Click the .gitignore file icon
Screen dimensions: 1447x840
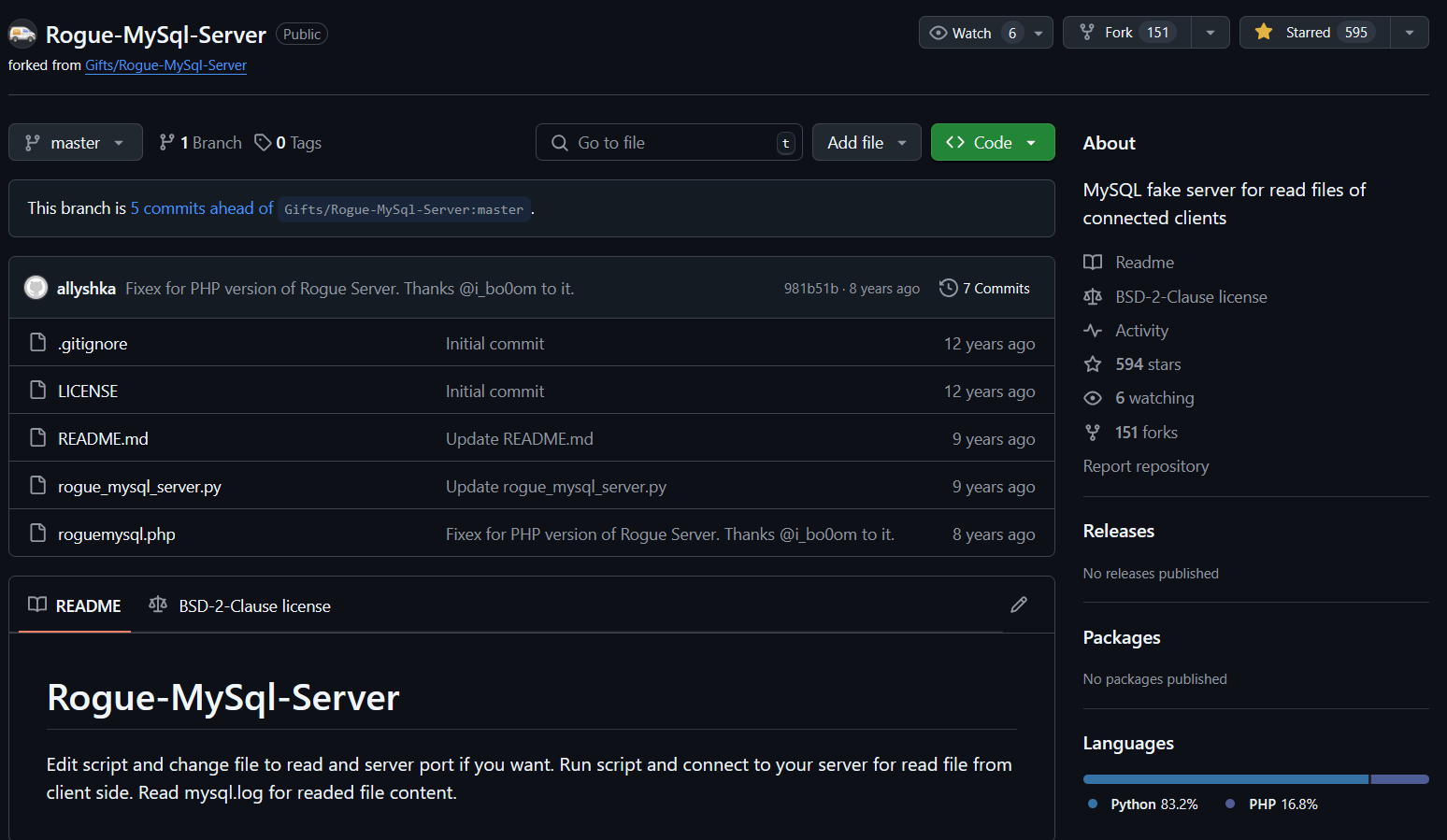(37, 343)
